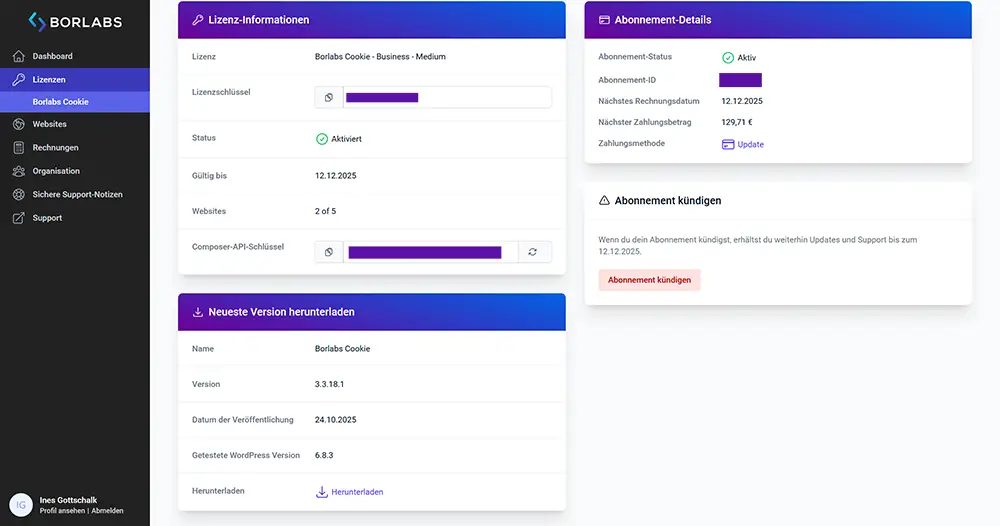The height and width of the screenshot is (526, 1000).
Task: Click the Lizenzen key icon in sidebar
Action: tap(18, 80)
